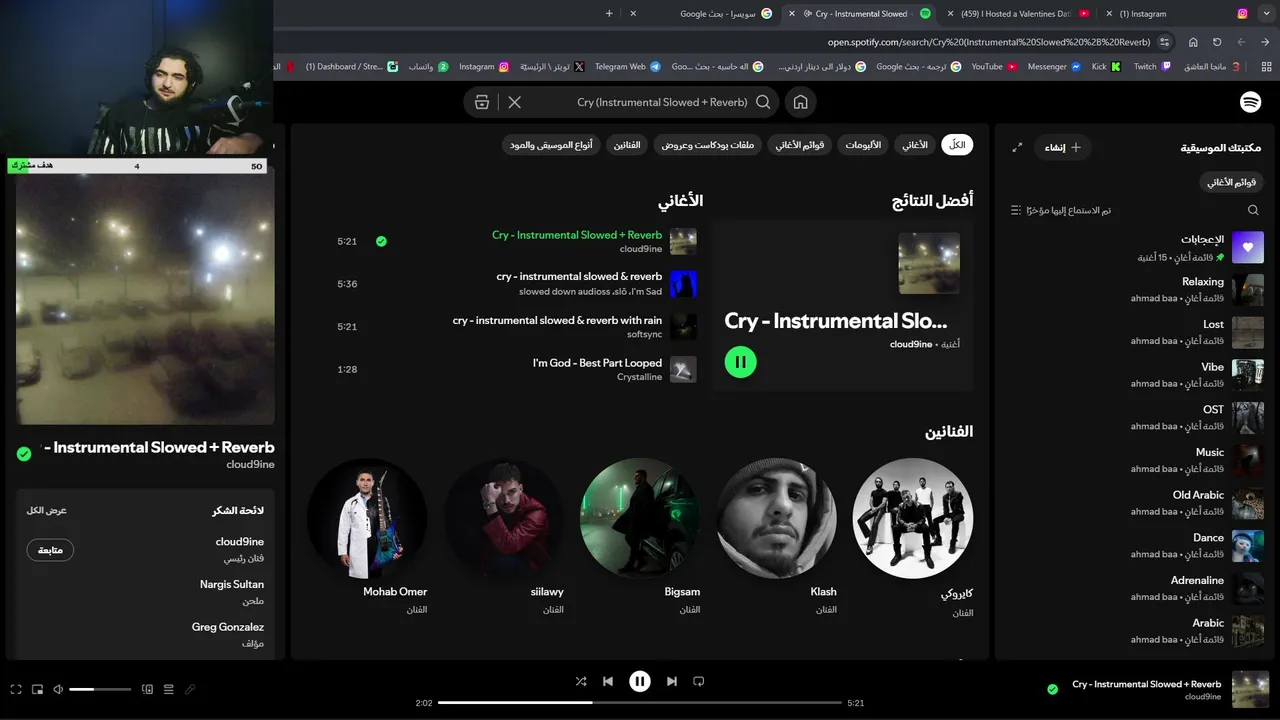This screenshot has height=720, width=1280.
Task: Select the الكل filter tab
Action: [x=957, y=145]
